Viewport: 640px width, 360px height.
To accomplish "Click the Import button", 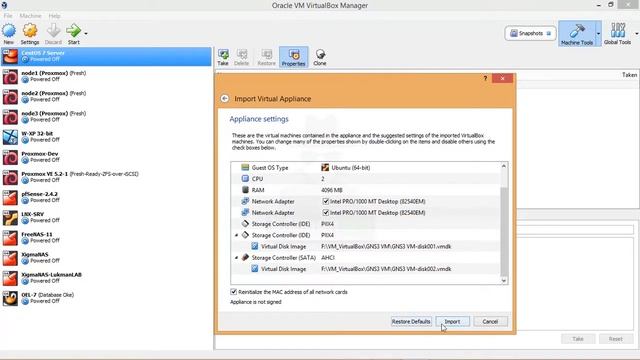I will pos(452,322).
